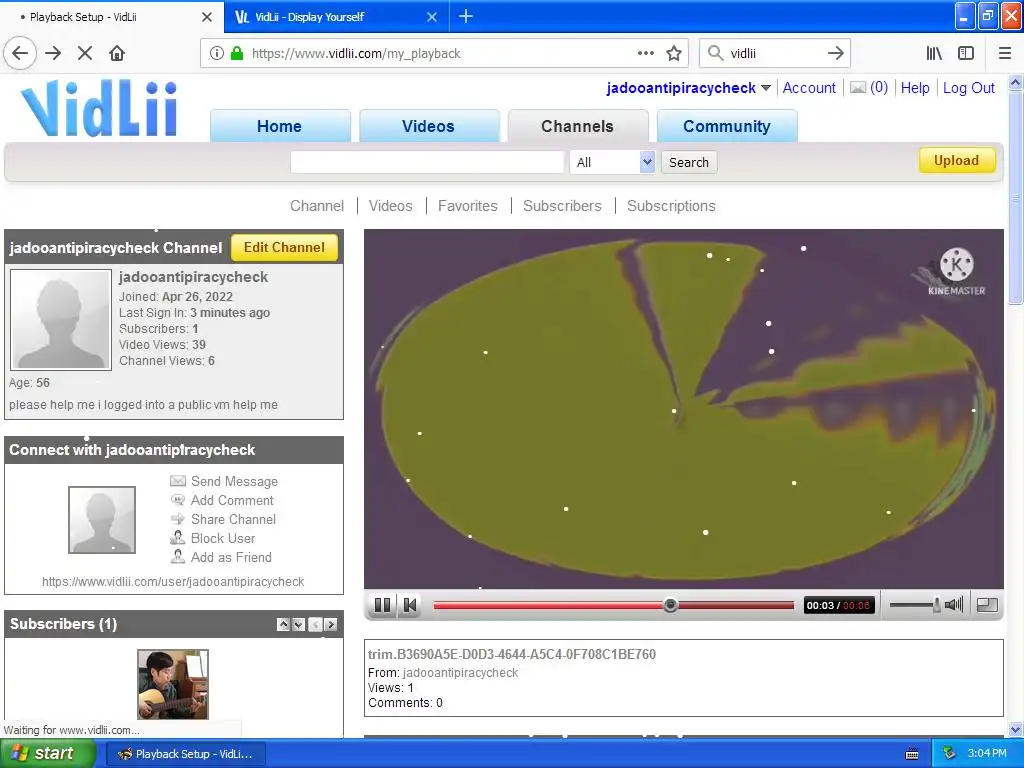The width and height of the screenshot is (1024, 768).
Task: Open the Videos tab
Action: point(428,126)
